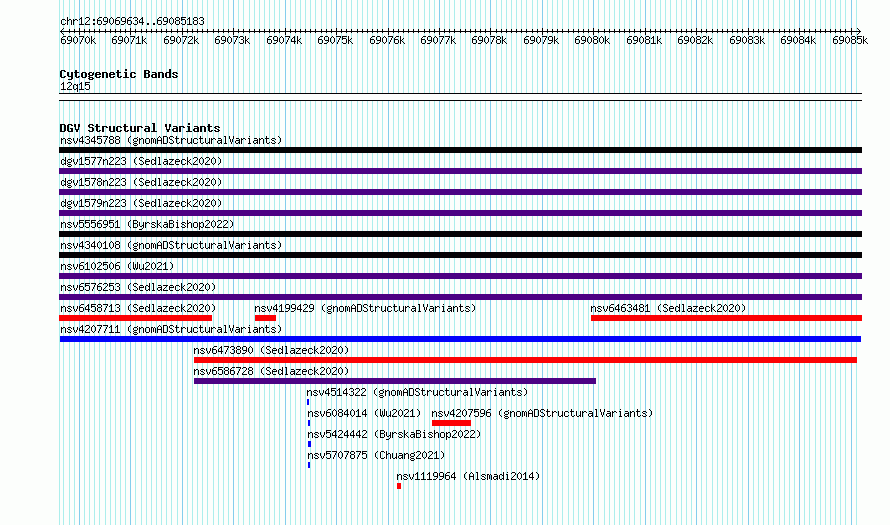Image resolution: width=890 pixels, height=525 pixels.
Task: Click the red bar under nsv4207596
Action: pos(451,423)
